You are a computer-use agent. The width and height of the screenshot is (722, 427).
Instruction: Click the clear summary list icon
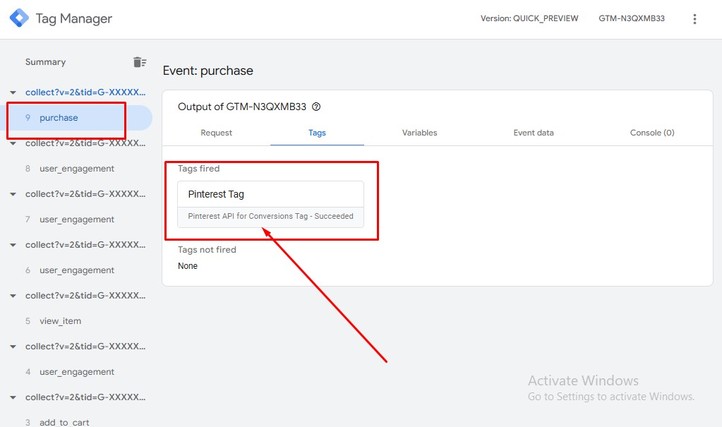coord(140,62)
